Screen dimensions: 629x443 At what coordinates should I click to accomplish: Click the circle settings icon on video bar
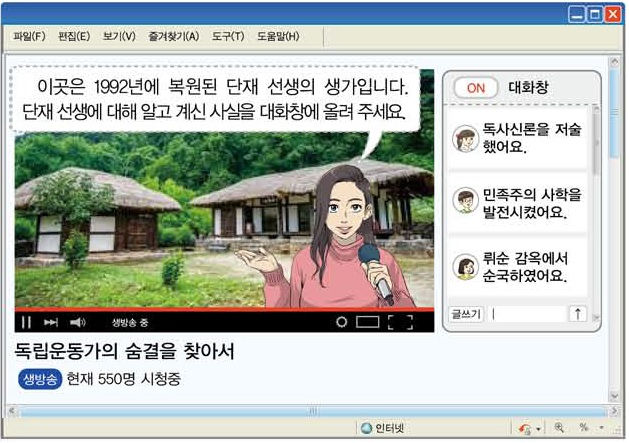pyautogui.click(x=341, y=322)
